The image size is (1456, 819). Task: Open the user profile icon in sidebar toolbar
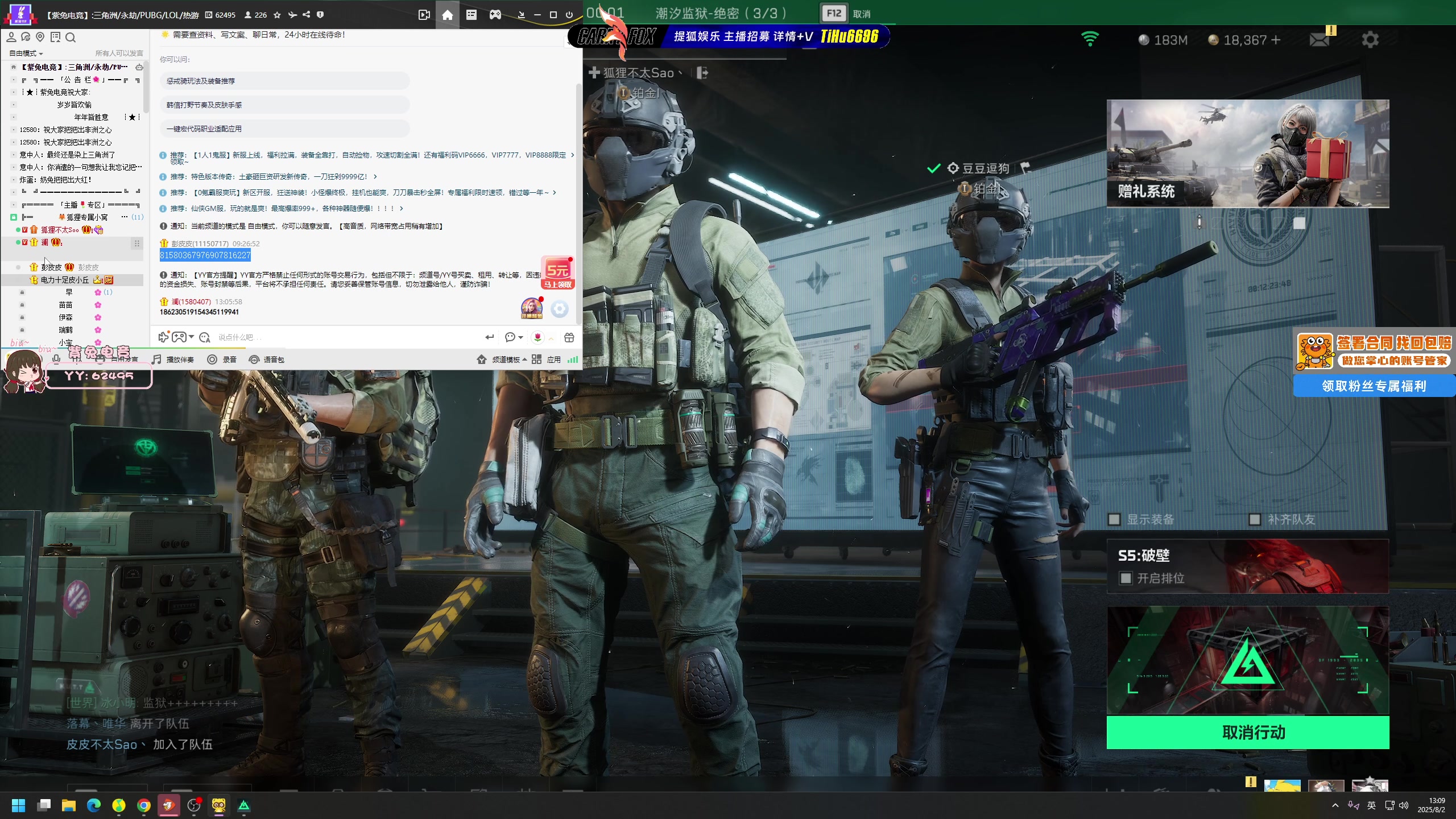(11, 38)
